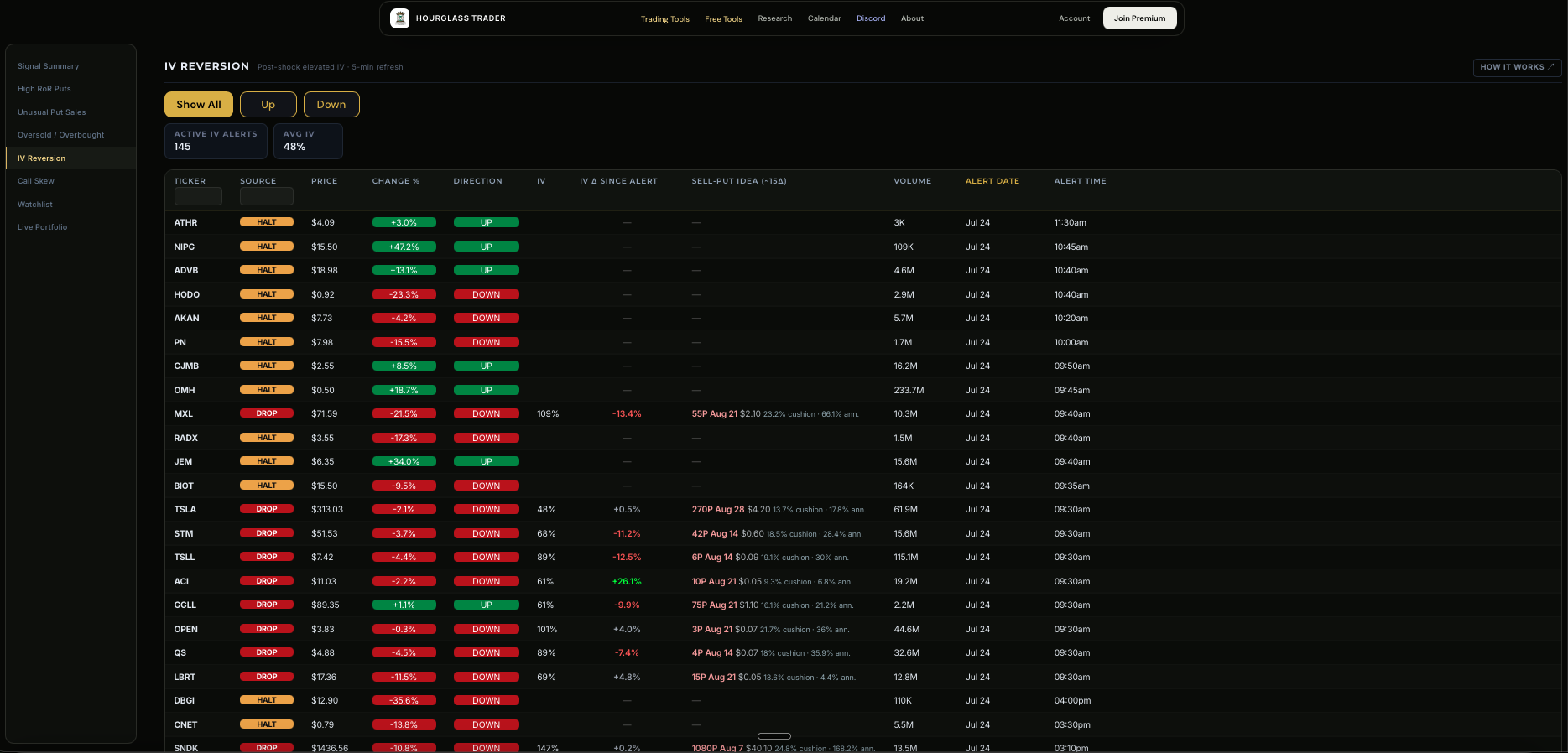This screenshot has width=1568, height=753.
Task: Open the About page
Action: [912, 18]
